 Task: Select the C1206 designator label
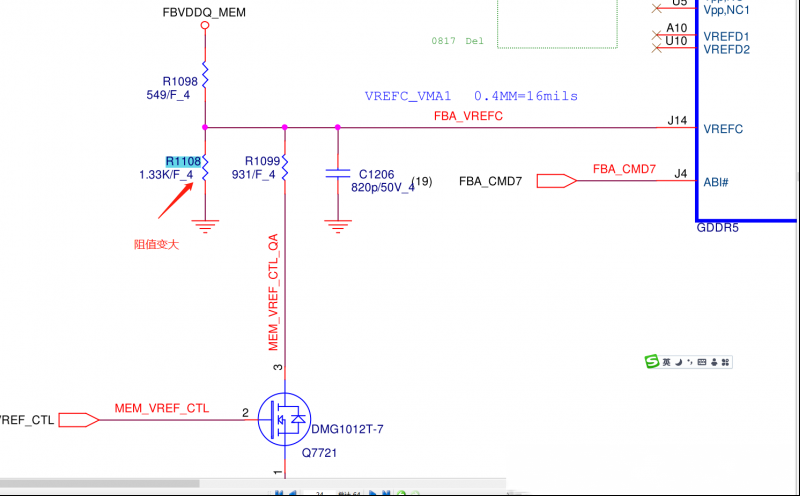point(377,174)
